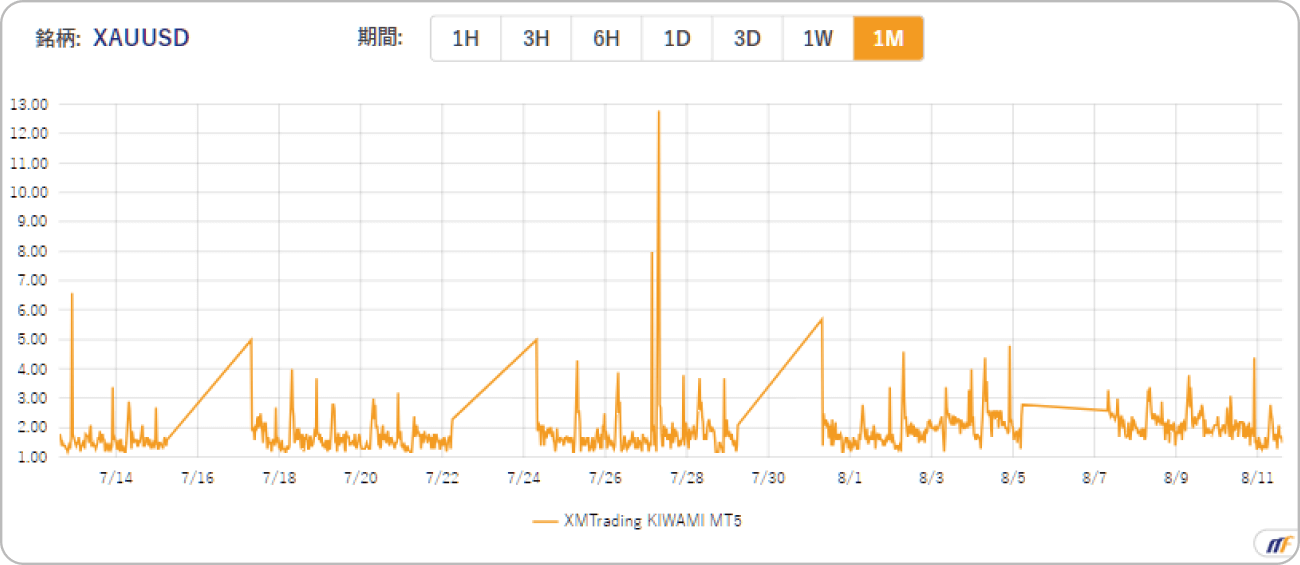Image resolution: width=1300 pixels, height=565 pixels.
Task: Click the 8/3 date label
Action: tap(931, 477)
